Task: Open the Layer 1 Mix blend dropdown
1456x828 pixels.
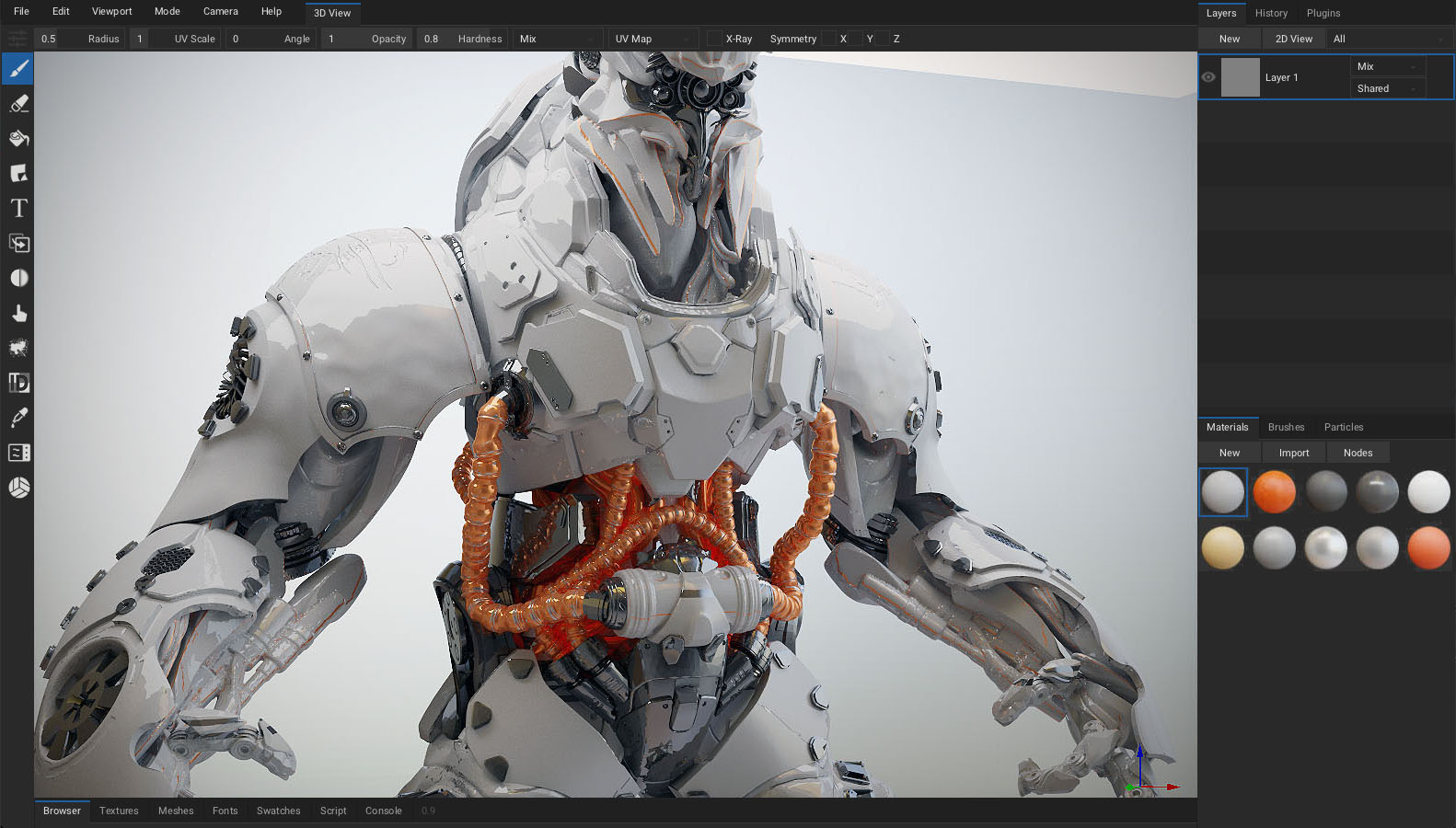Action: tap(1387, 66)
